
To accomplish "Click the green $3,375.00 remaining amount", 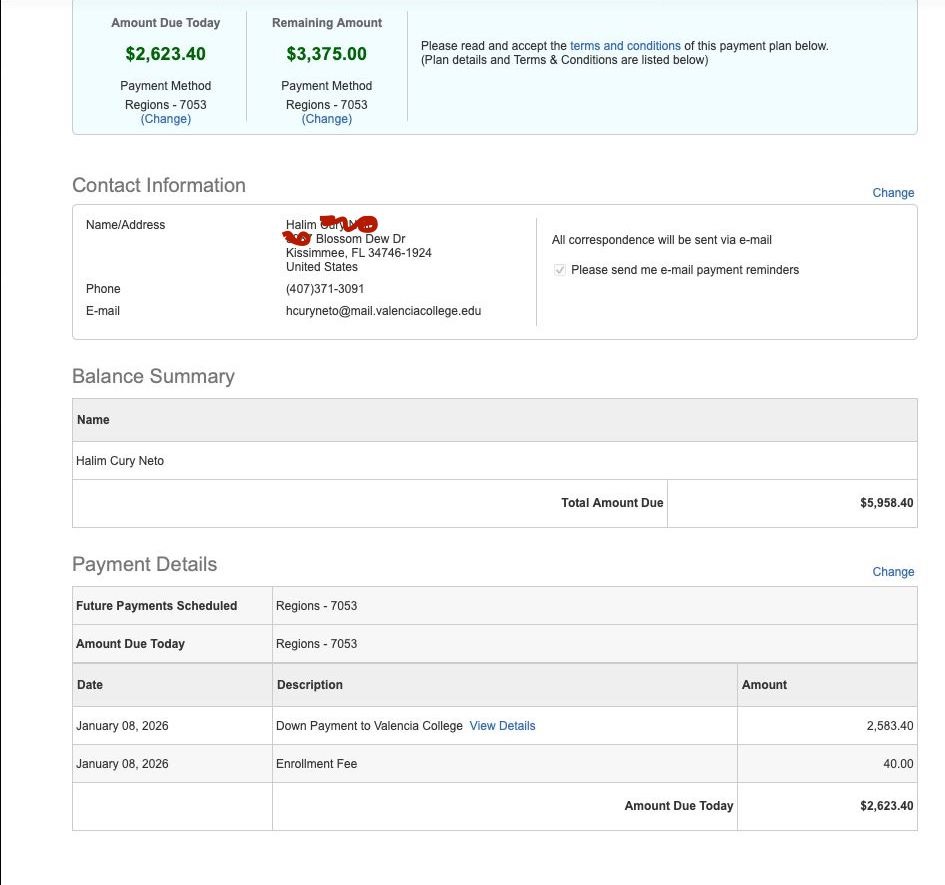I will [x=326, y=54].
